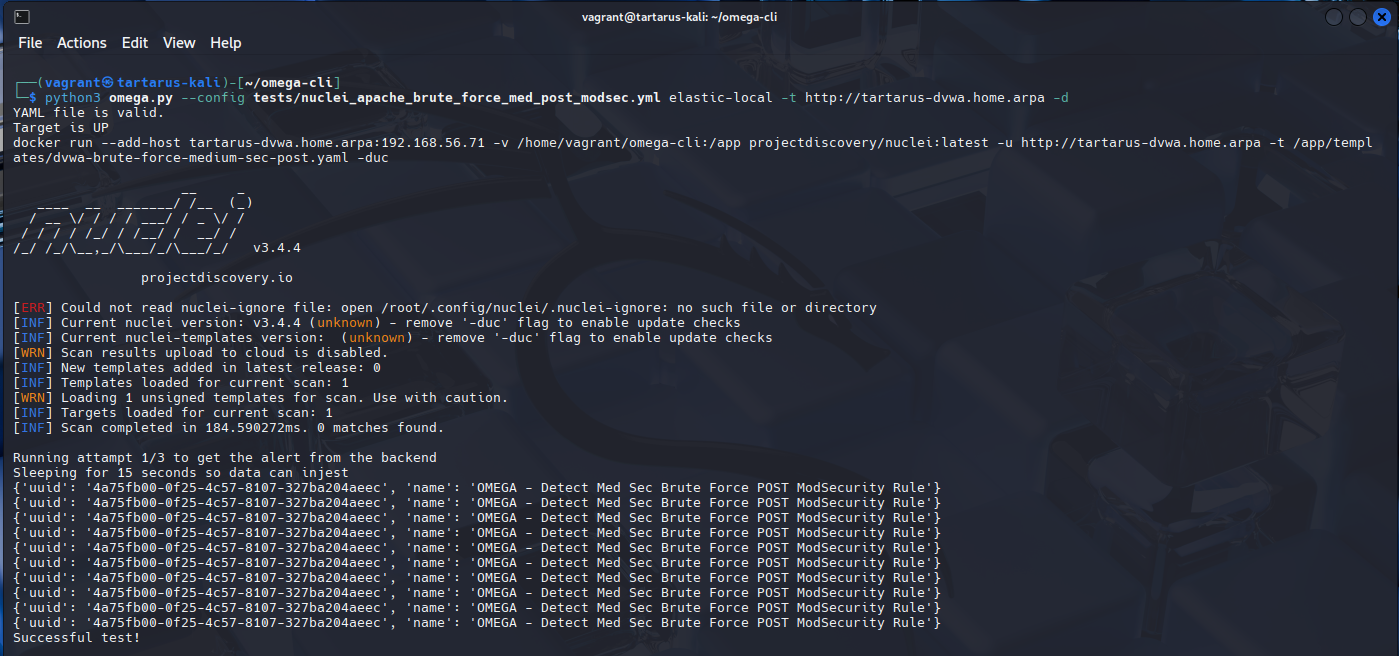The width and height of the screenshot is (1399, 656).
Task: Open the Edit menu
Action: tap(135, 43)
